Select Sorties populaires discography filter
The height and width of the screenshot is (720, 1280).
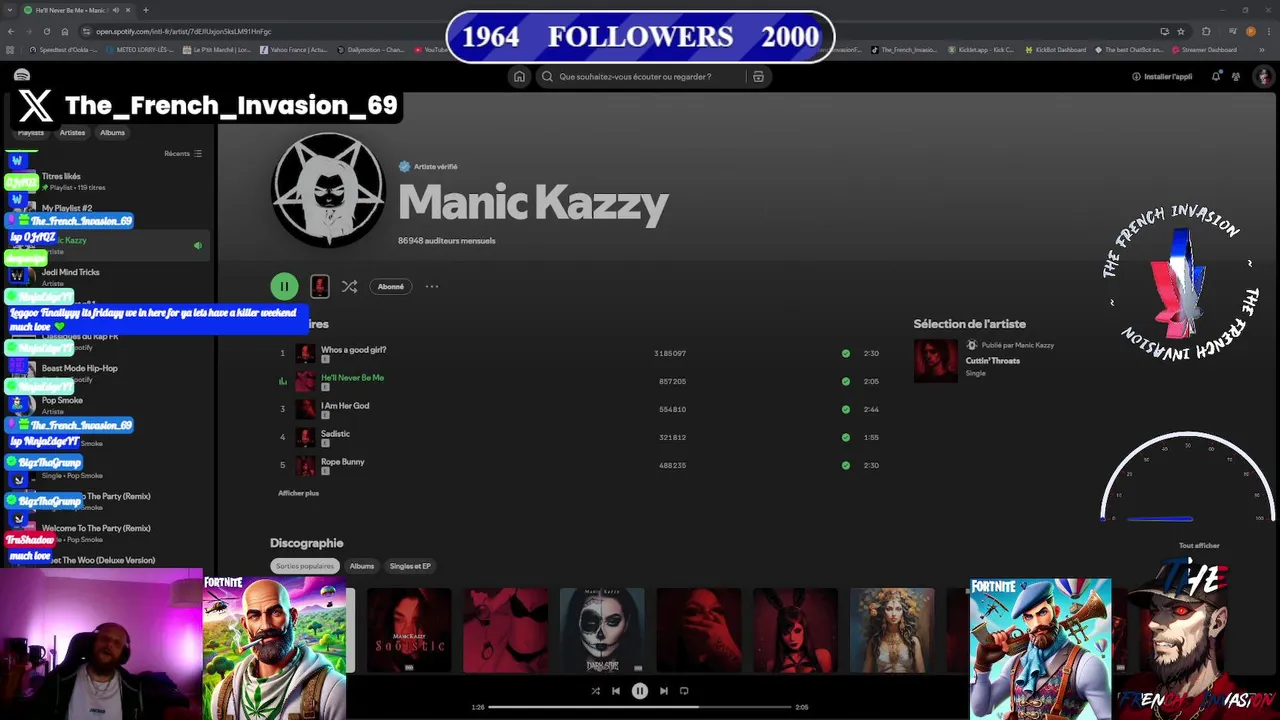305,566
